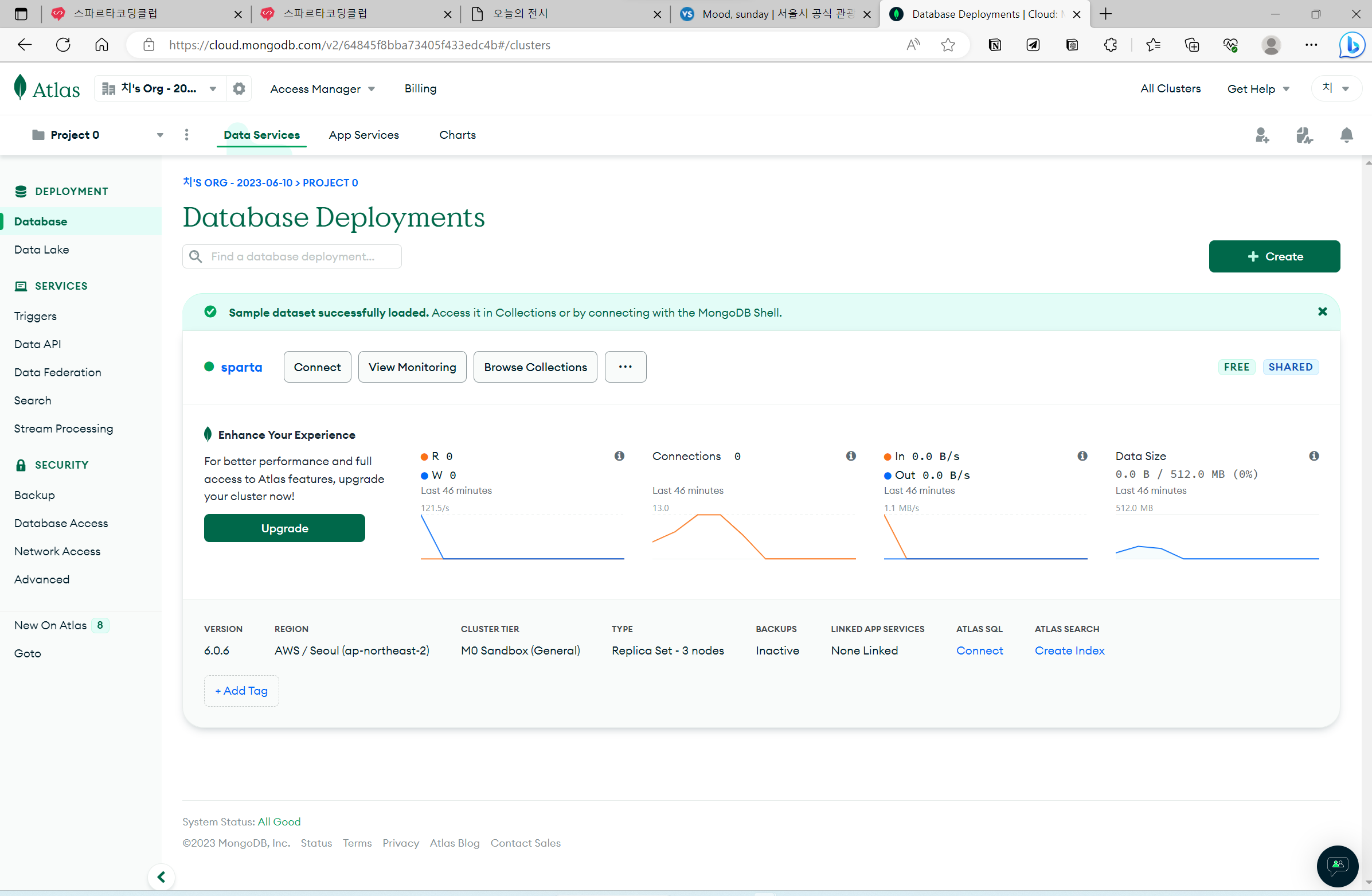Open the Atlas Blog footer link
Image resolution: width=1372 pixels, height=896 pixels.
click(x=454, y=843)
